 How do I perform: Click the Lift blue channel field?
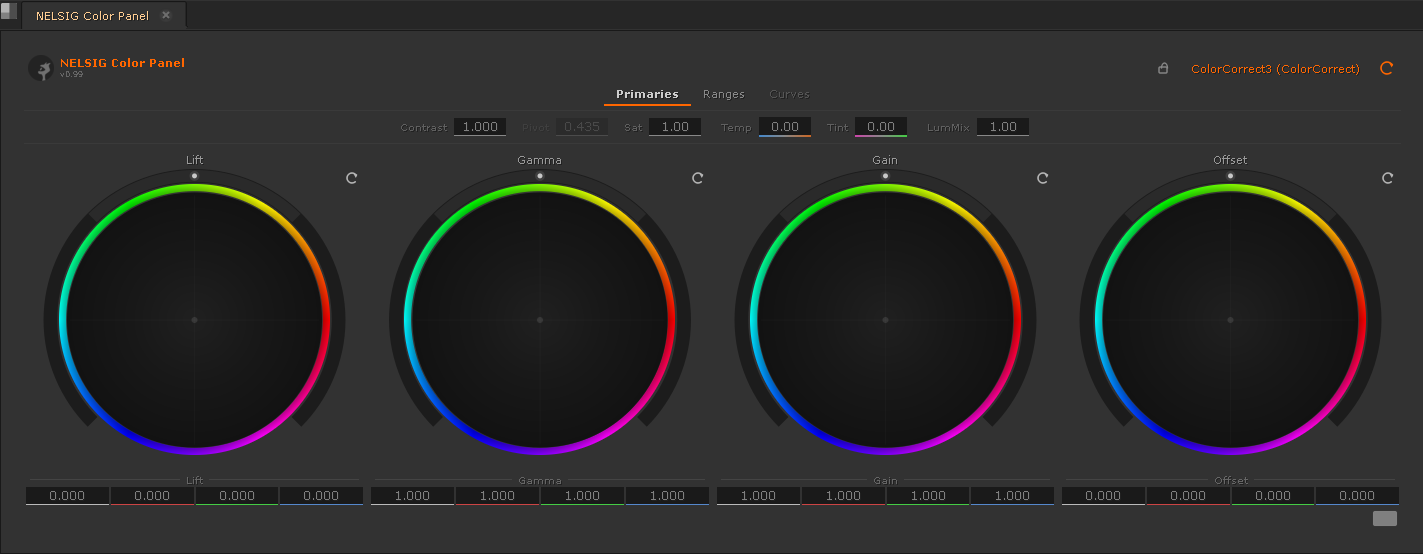[321, 496]
